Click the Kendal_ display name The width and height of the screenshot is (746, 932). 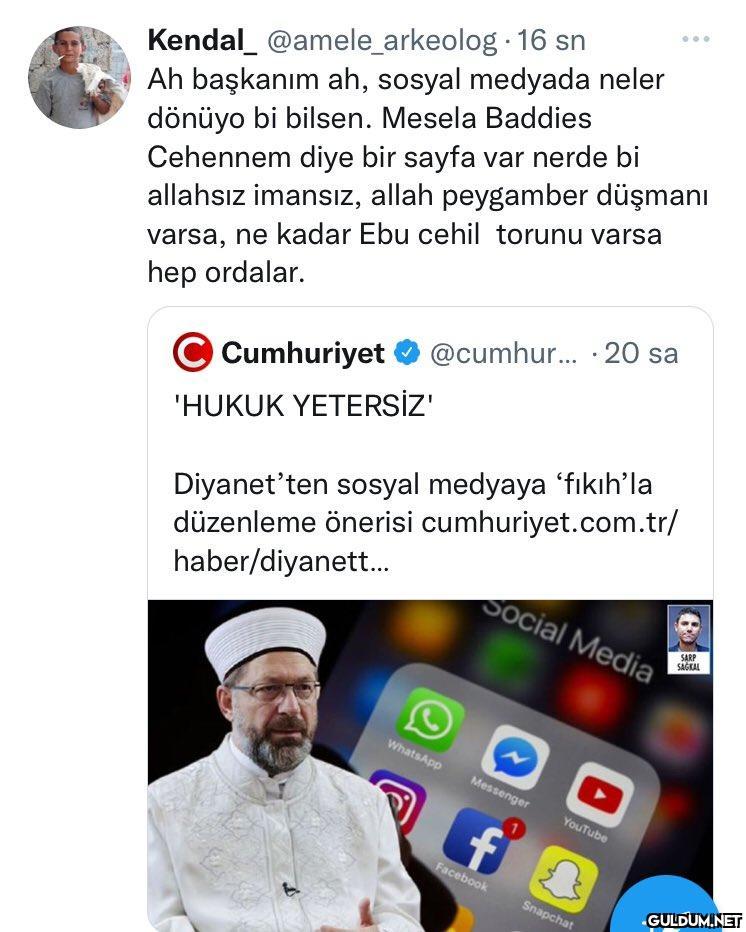[x=203, y=40]
